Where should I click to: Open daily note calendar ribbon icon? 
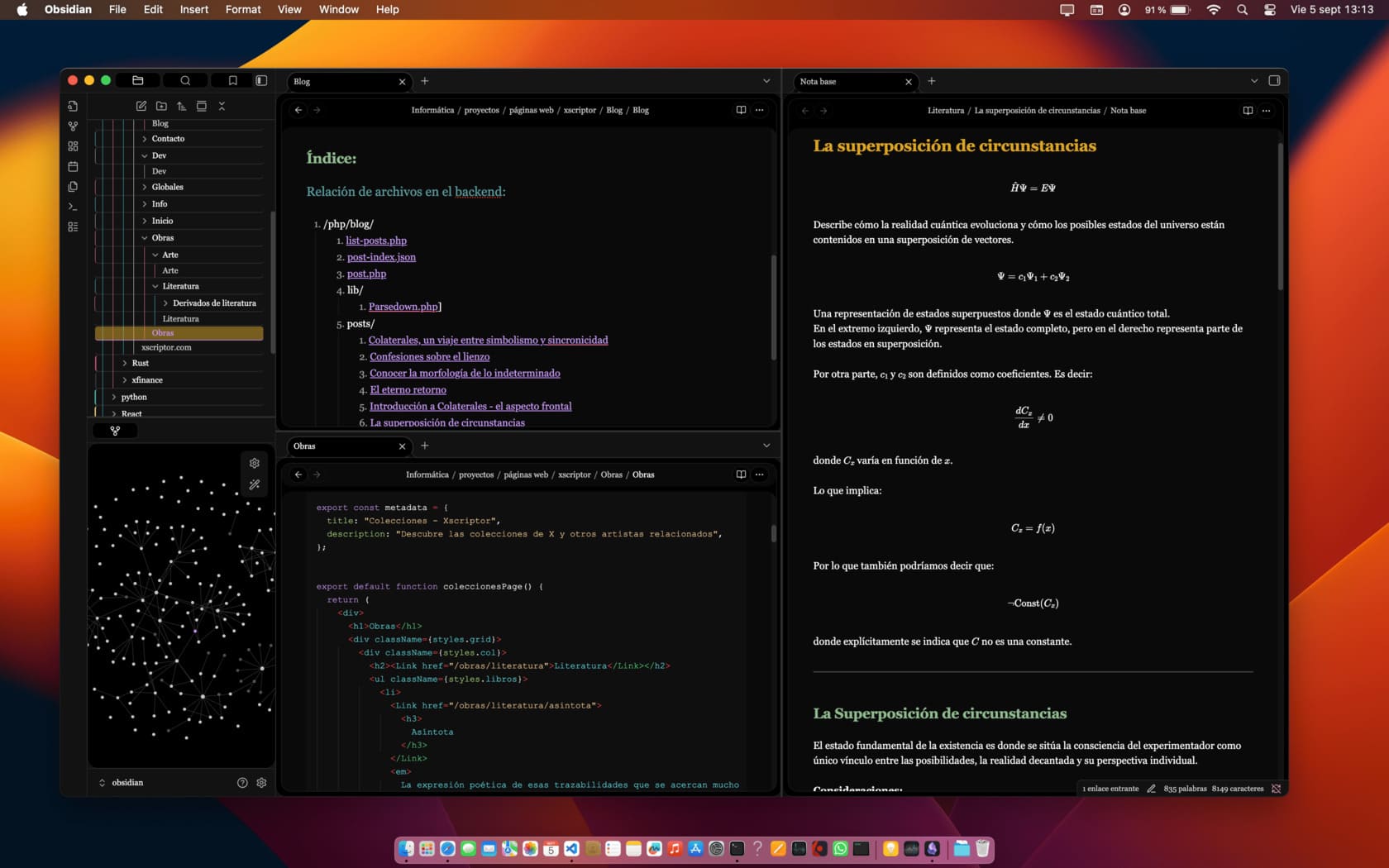(73, 166)
